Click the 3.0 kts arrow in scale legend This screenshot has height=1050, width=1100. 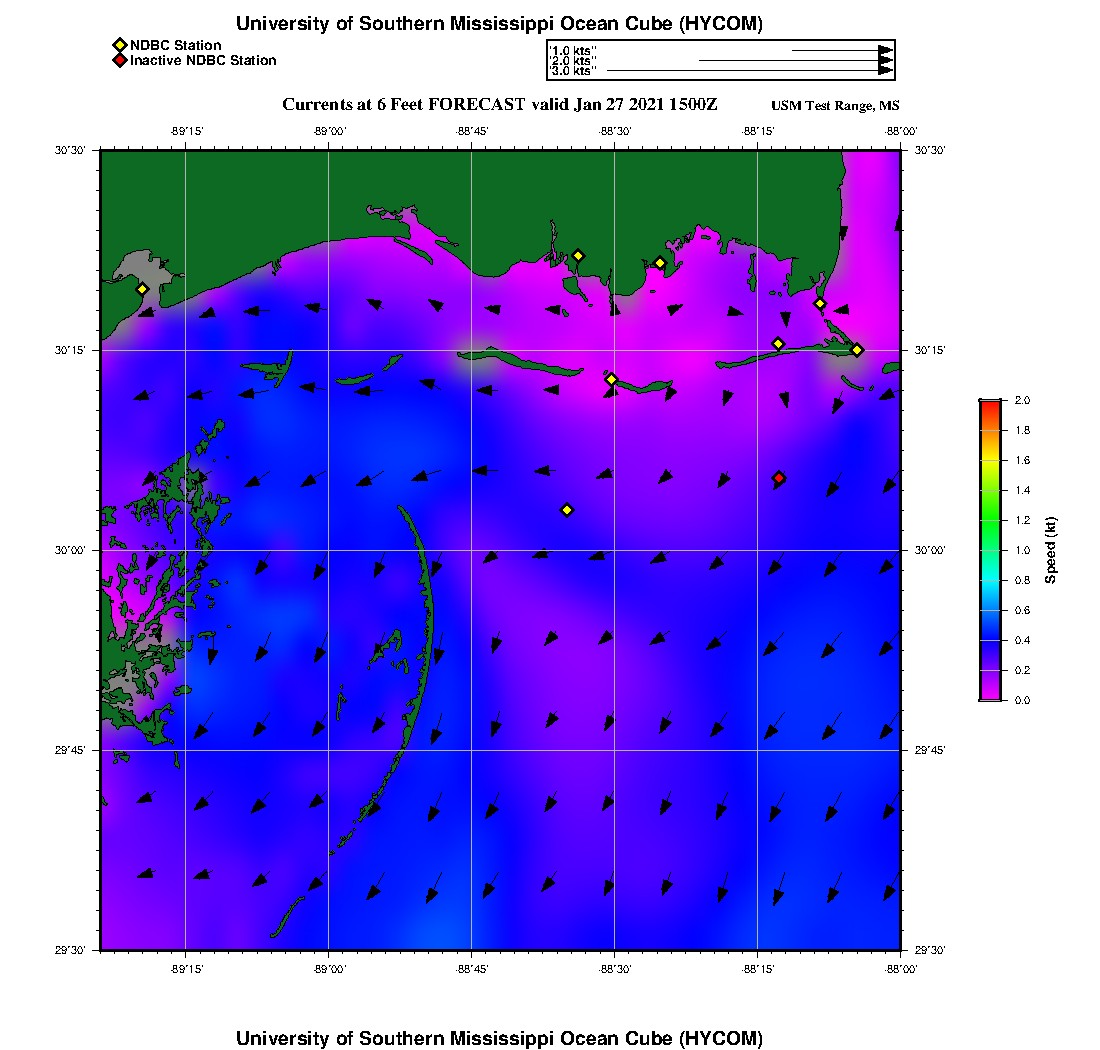pyautogui.click(x=750, y=71)
